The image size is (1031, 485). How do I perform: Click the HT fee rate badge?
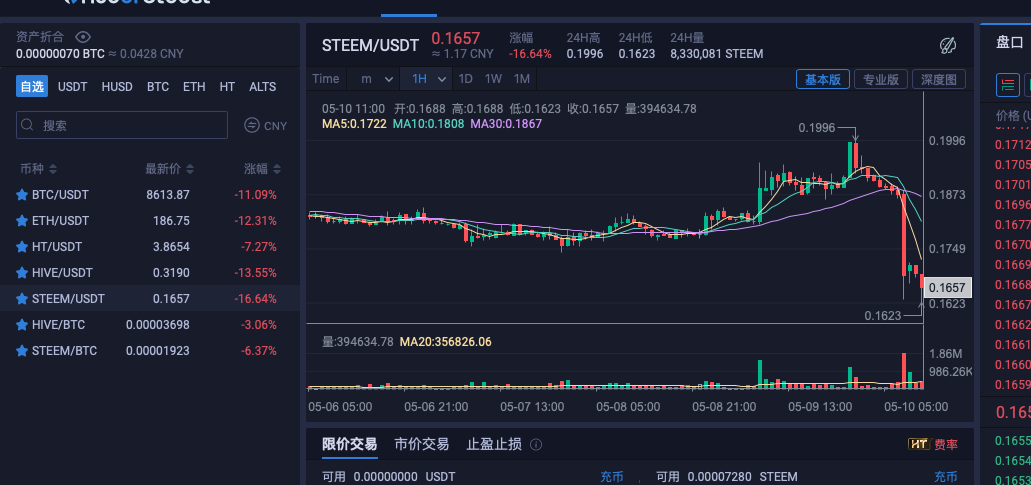click(919, 444)
